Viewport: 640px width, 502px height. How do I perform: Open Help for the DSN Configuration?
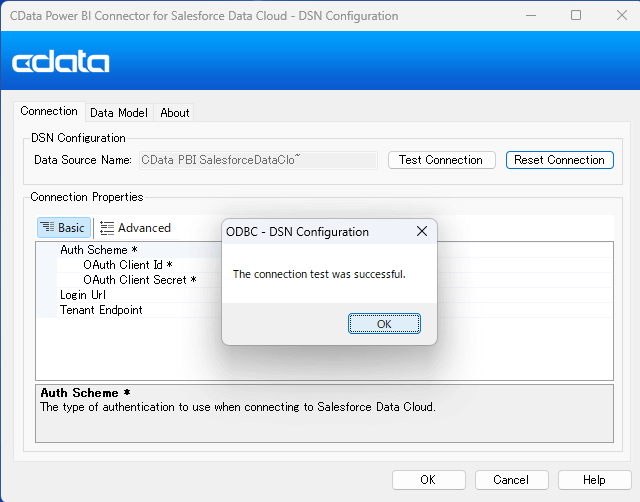coord(594,480)
